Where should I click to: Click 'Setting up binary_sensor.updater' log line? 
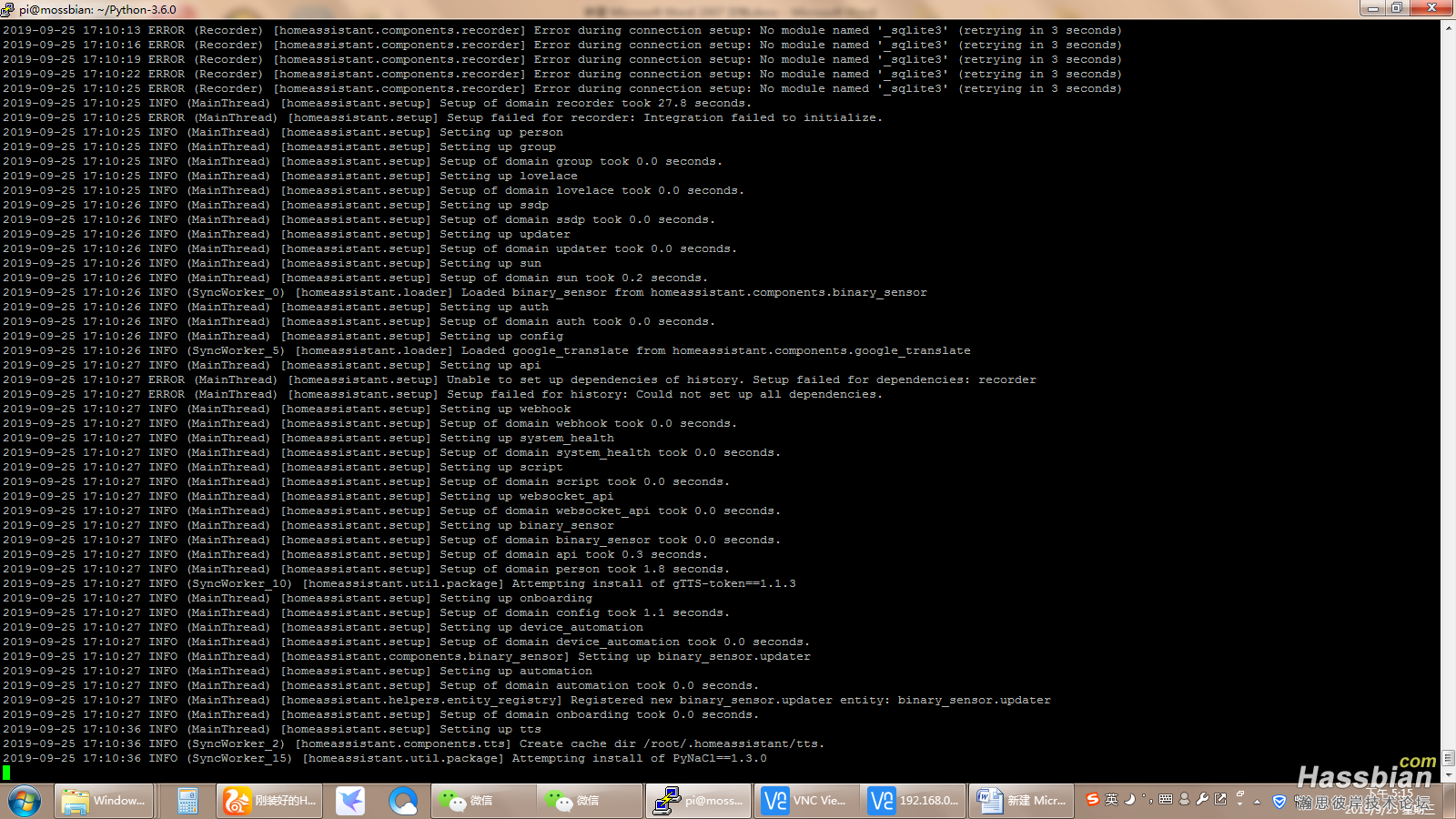click(407, 656)
